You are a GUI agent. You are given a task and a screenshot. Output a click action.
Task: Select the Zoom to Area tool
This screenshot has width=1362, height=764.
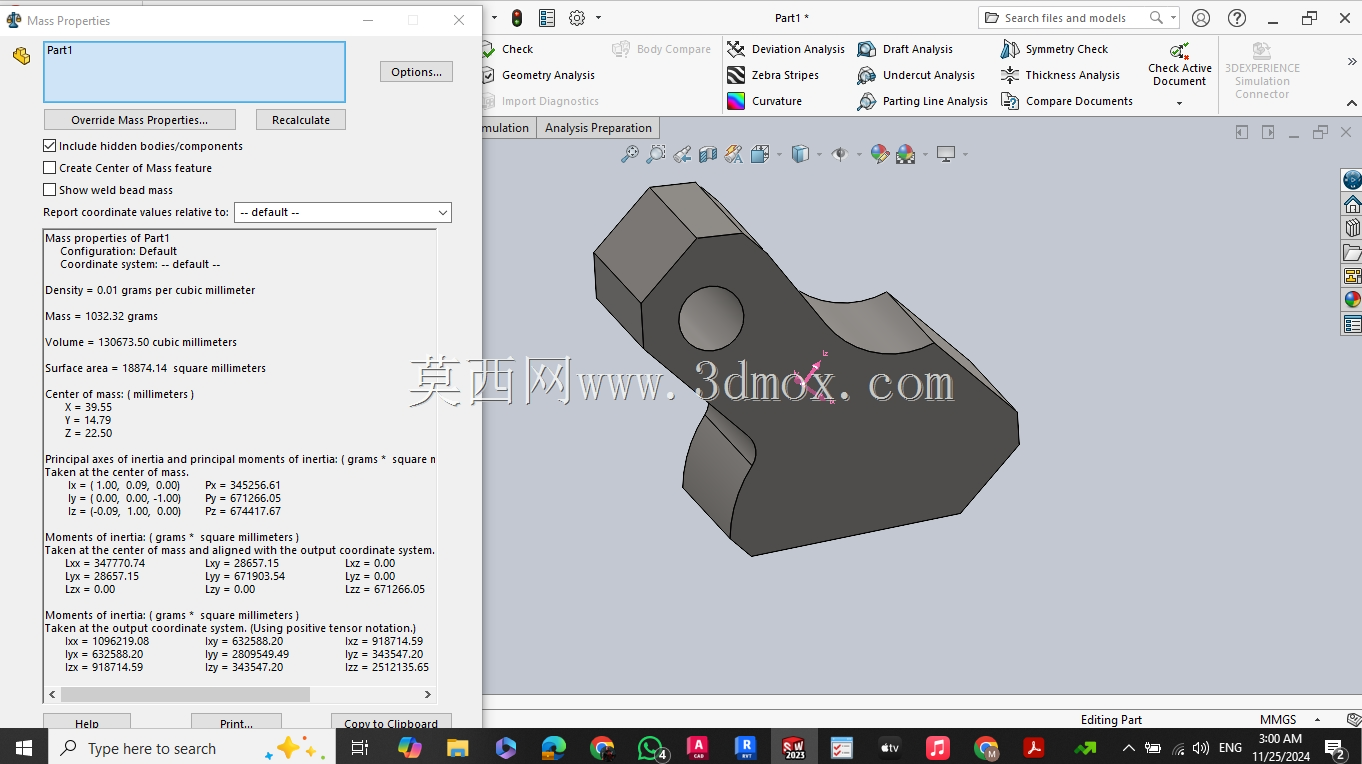tap(655, 154)
